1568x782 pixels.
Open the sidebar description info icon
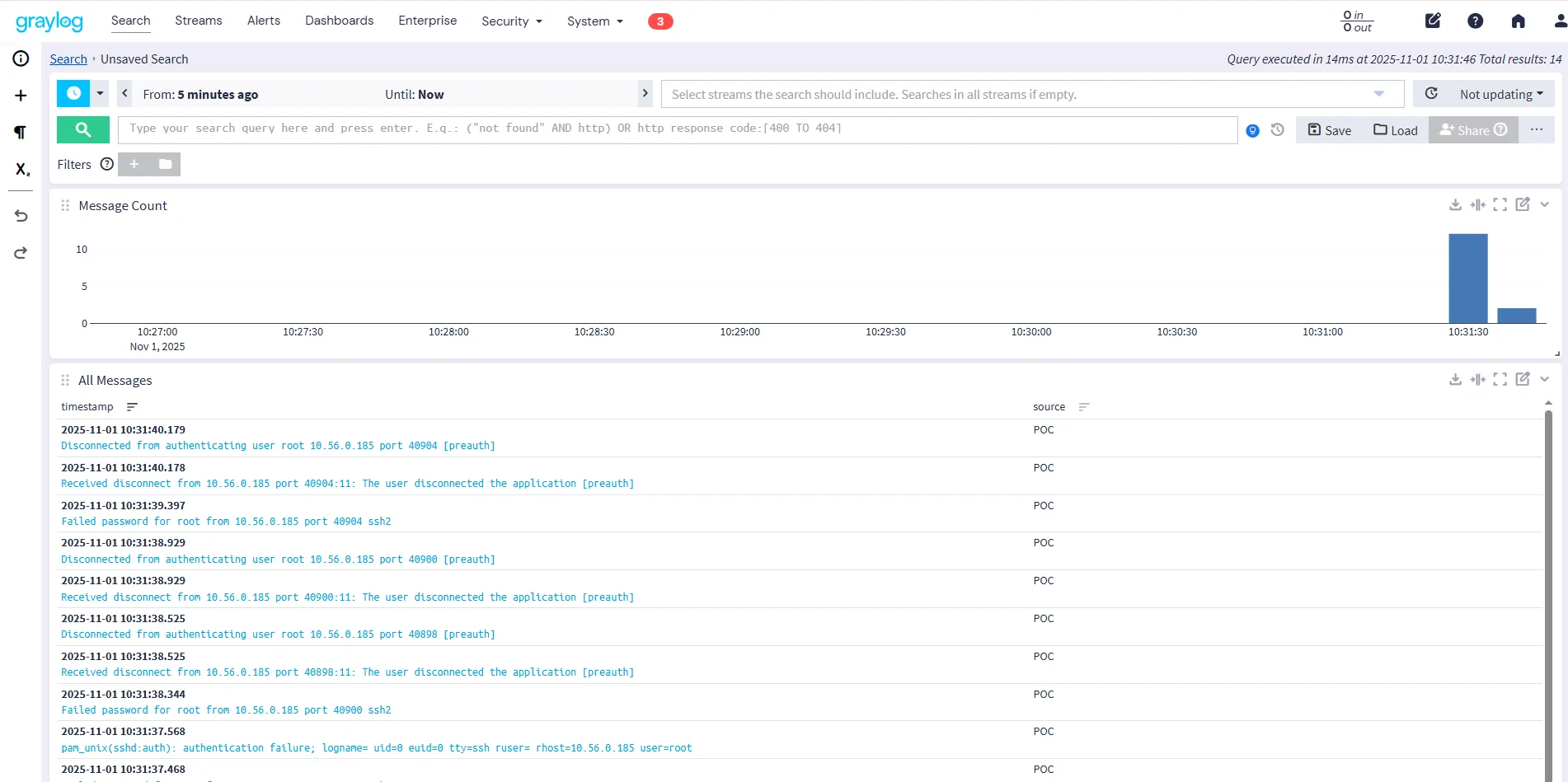pos(21,59)
